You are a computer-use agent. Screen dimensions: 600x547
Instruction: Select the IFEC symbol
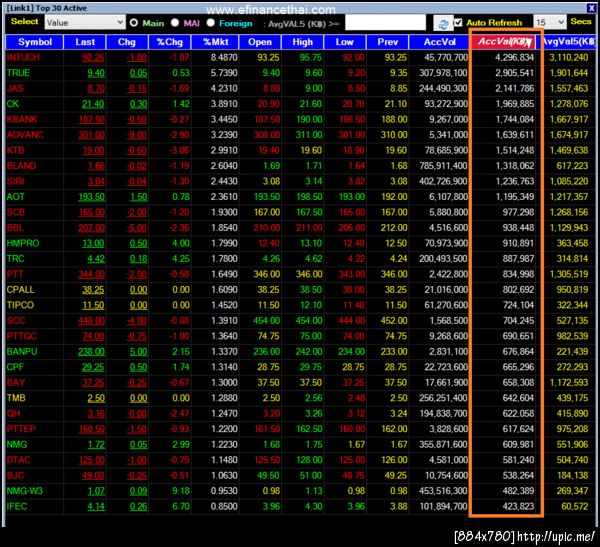point(17,506)
